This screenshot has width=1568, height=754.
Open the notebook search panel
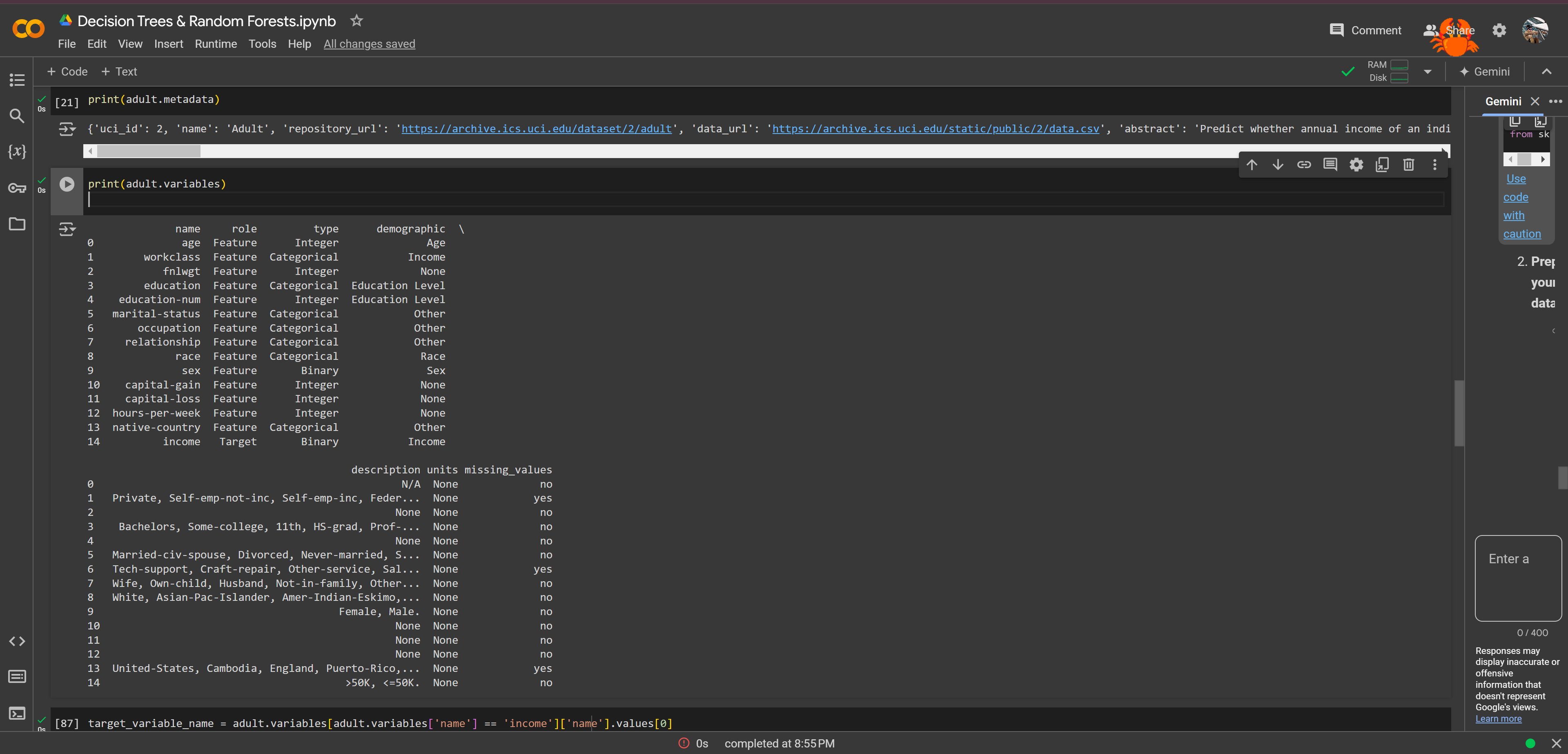click(x=16, y=116)
